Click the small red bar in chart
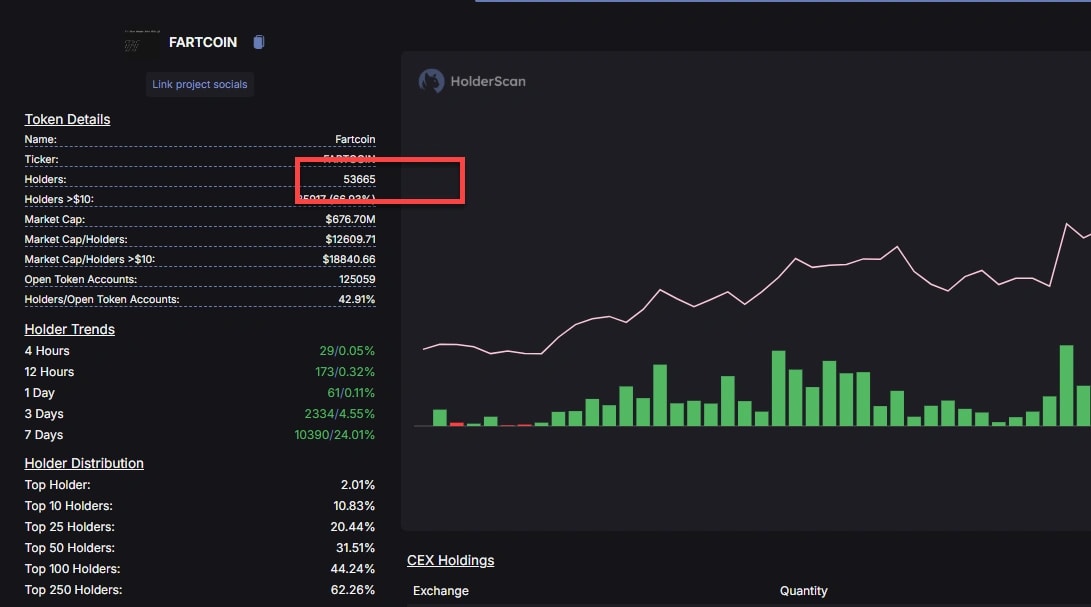This screenshot has width=1091, height=607. coord(457,424)
